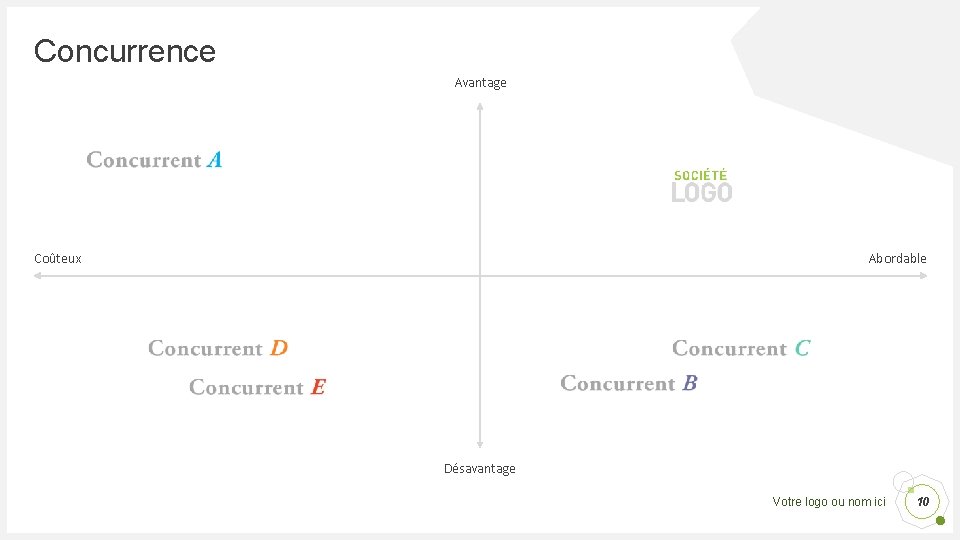Click the bottom arrowhead of vertical axis
Image resolution: width=960 pixels, height=540 pixels.
pos(480,445)
